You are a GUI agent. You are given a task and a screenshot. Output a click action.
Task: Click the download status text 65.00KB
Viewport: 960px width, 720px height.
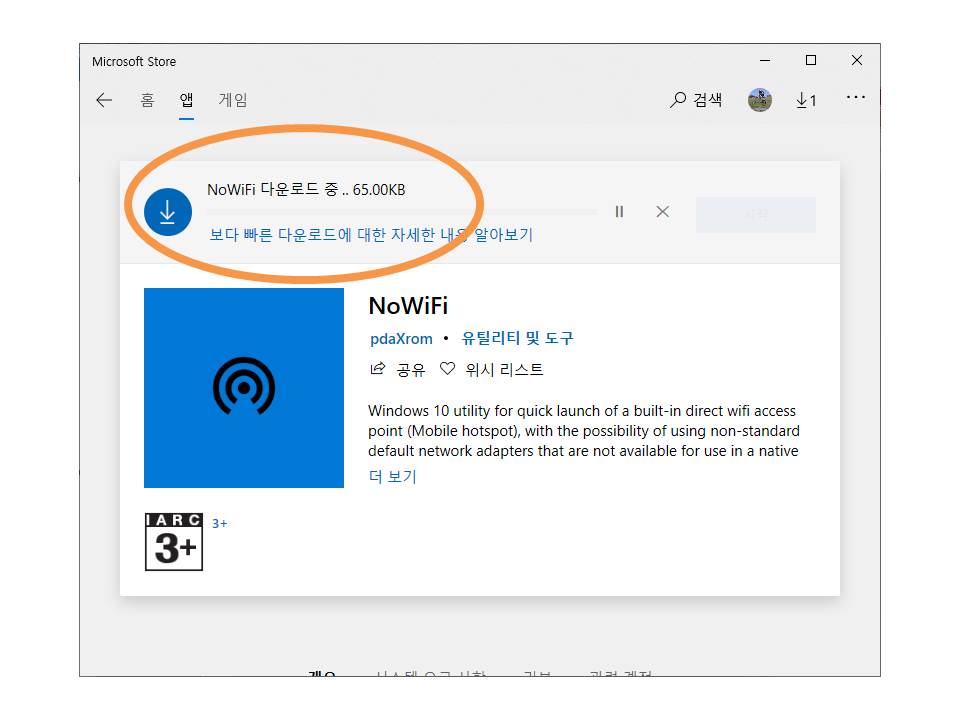(x=306, y=190)
